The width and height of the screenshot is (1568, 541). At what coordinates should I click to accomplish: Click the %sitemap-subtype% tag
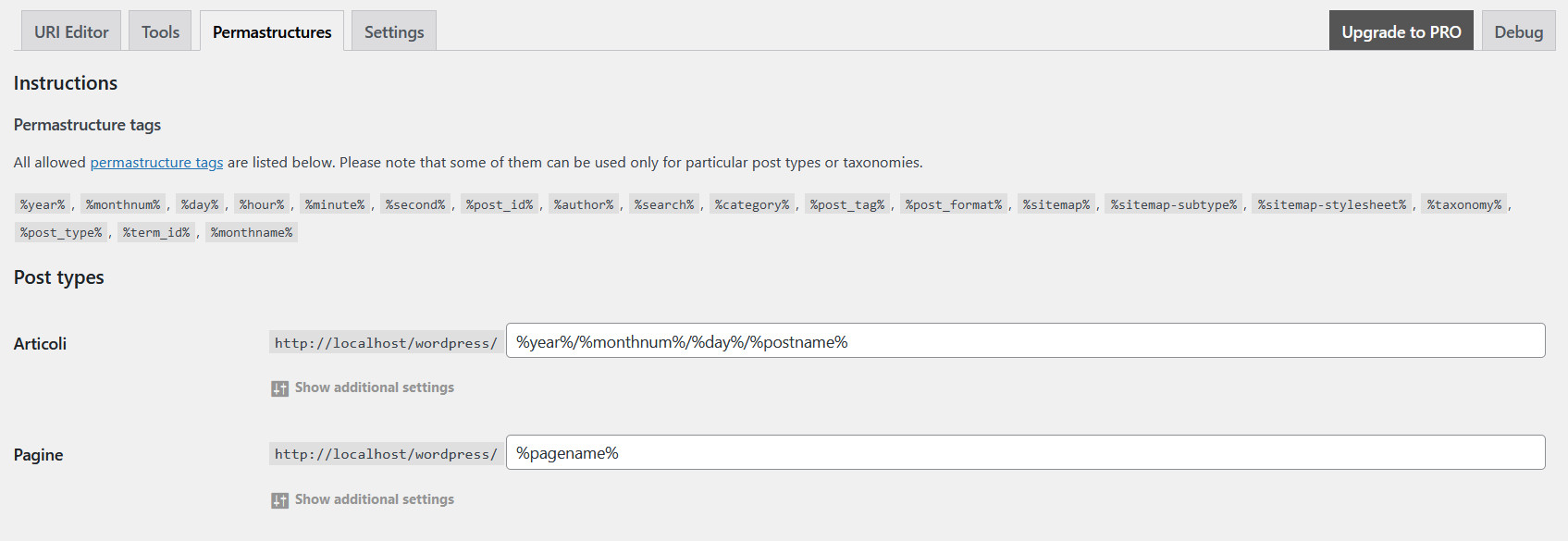[x=1174, y=204]
